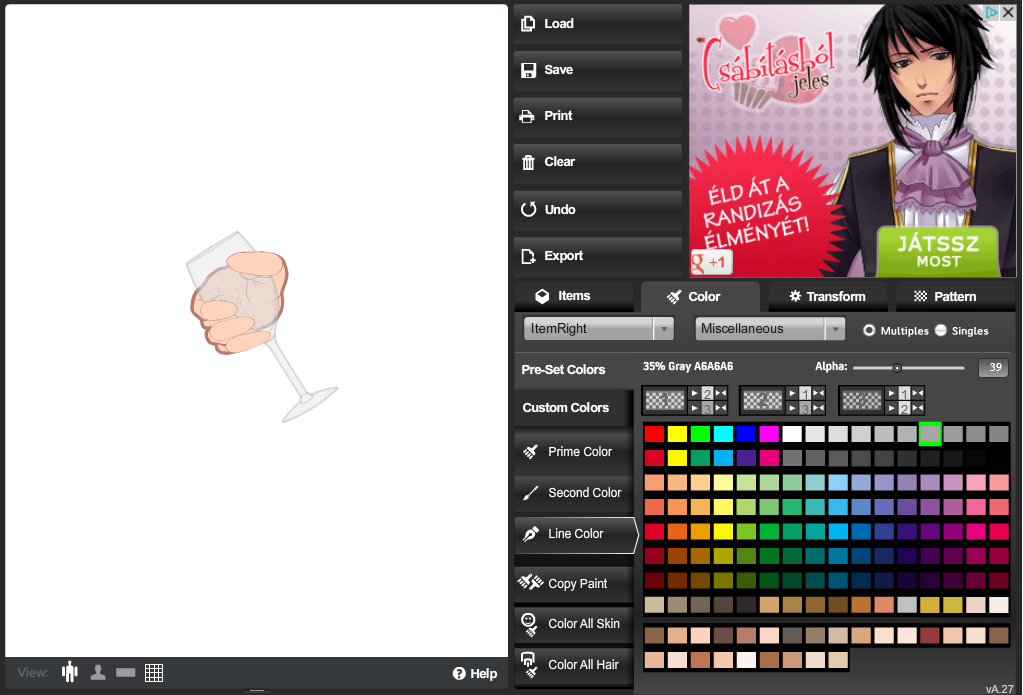Viewport: 1023px width, 695px height.
Task: Click the Alpha slider handle
Action: point(897,368)
